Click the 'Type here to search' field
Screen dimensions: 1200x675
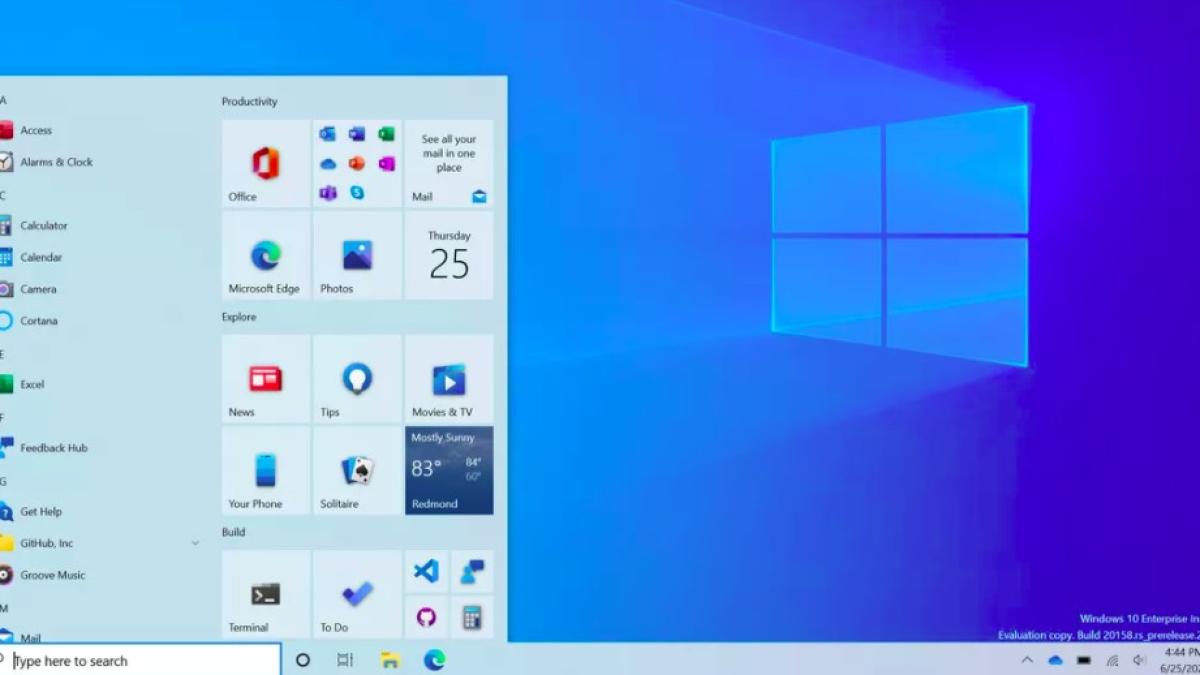pyautogui.click(x=140, y=660)
